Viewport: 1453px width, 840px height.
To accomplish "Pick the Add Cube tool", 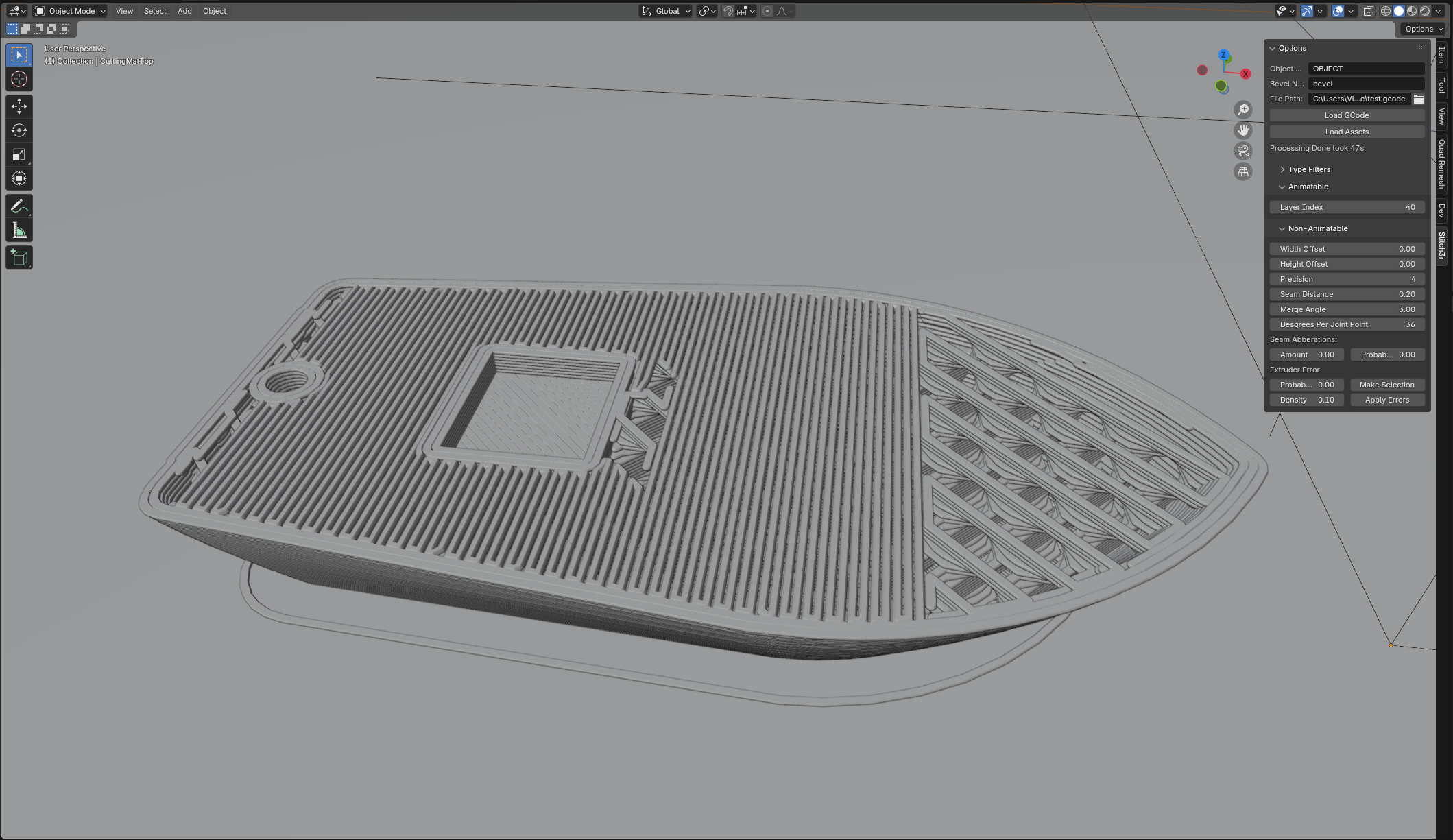I will (x=19, y=257).
